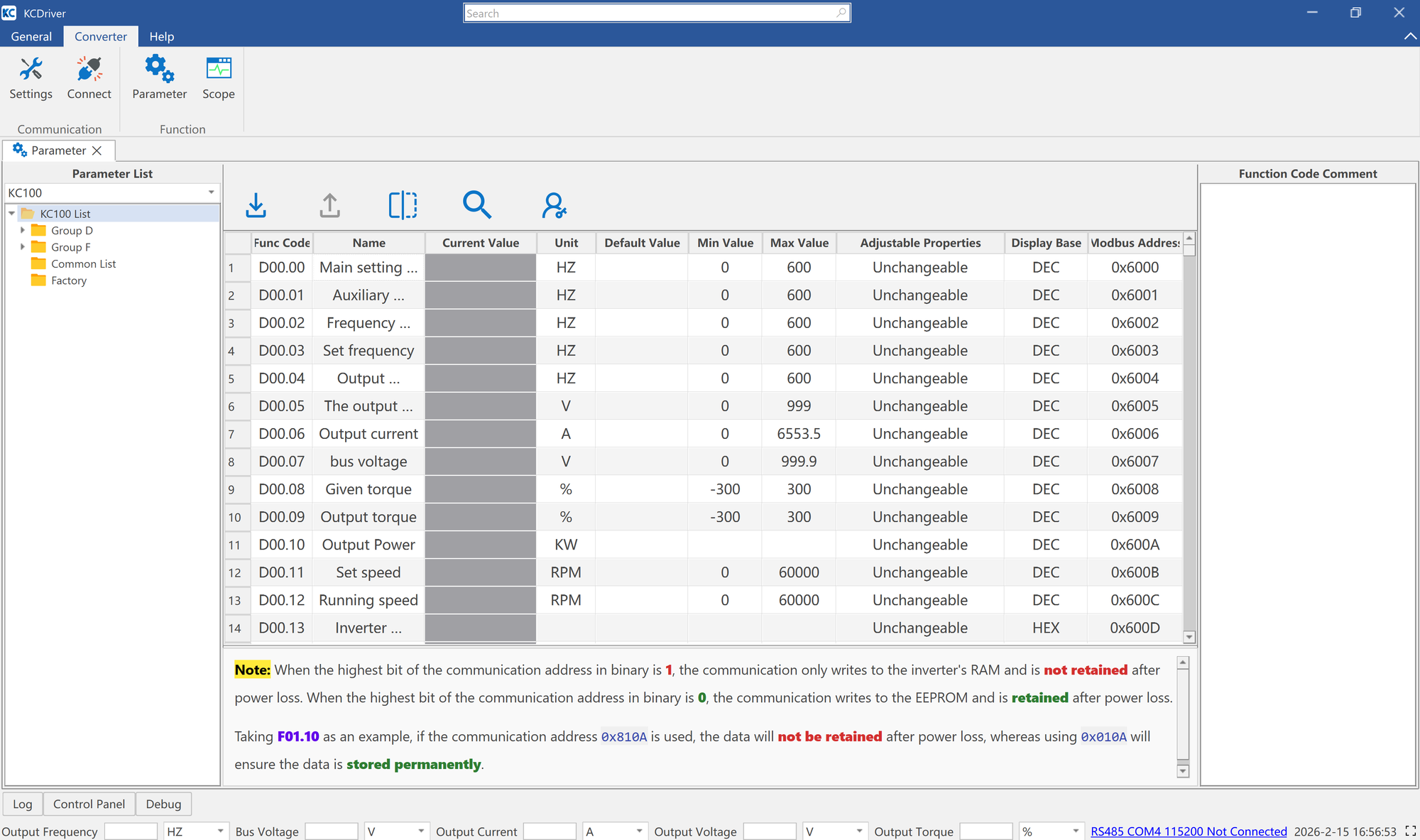Click the note section scrollbar
Screen dimensions: 1420x840
(x=1182, y=717)
